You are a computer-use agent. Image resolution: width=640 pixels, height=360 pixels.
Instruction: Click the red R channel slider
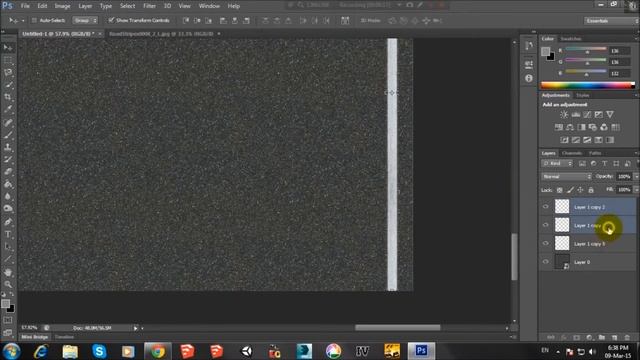pyautogui.click(x=586, y=49)
